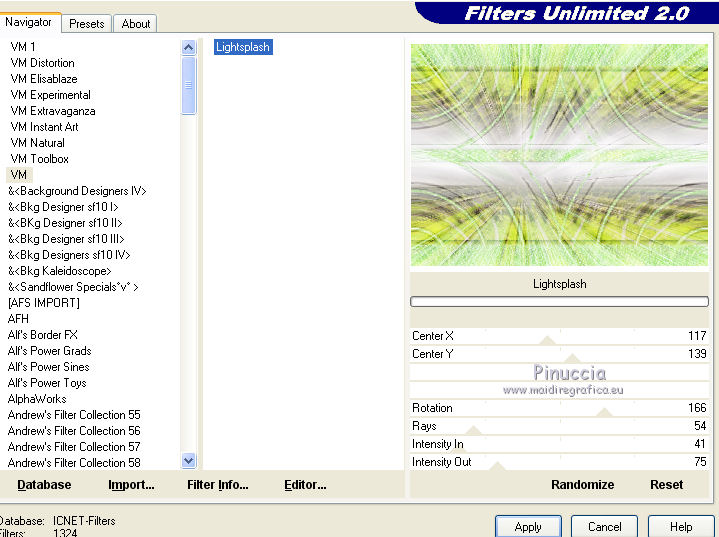Select the VM Elisablaze filter group
719x537 pixels.
44,79
